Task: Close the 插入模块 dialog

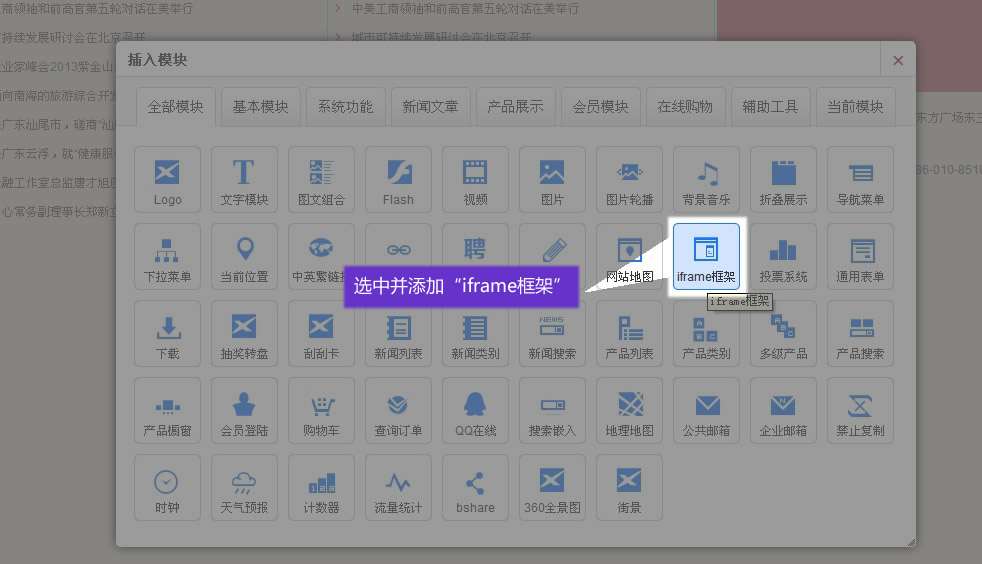Action: point(897,61)
